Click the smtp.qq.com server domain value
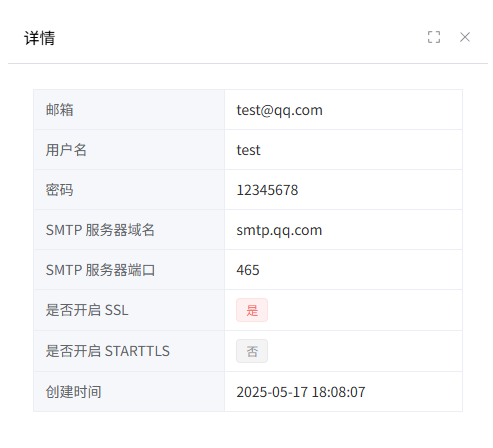Screen dimensions: 493x448 pos(279,230)
